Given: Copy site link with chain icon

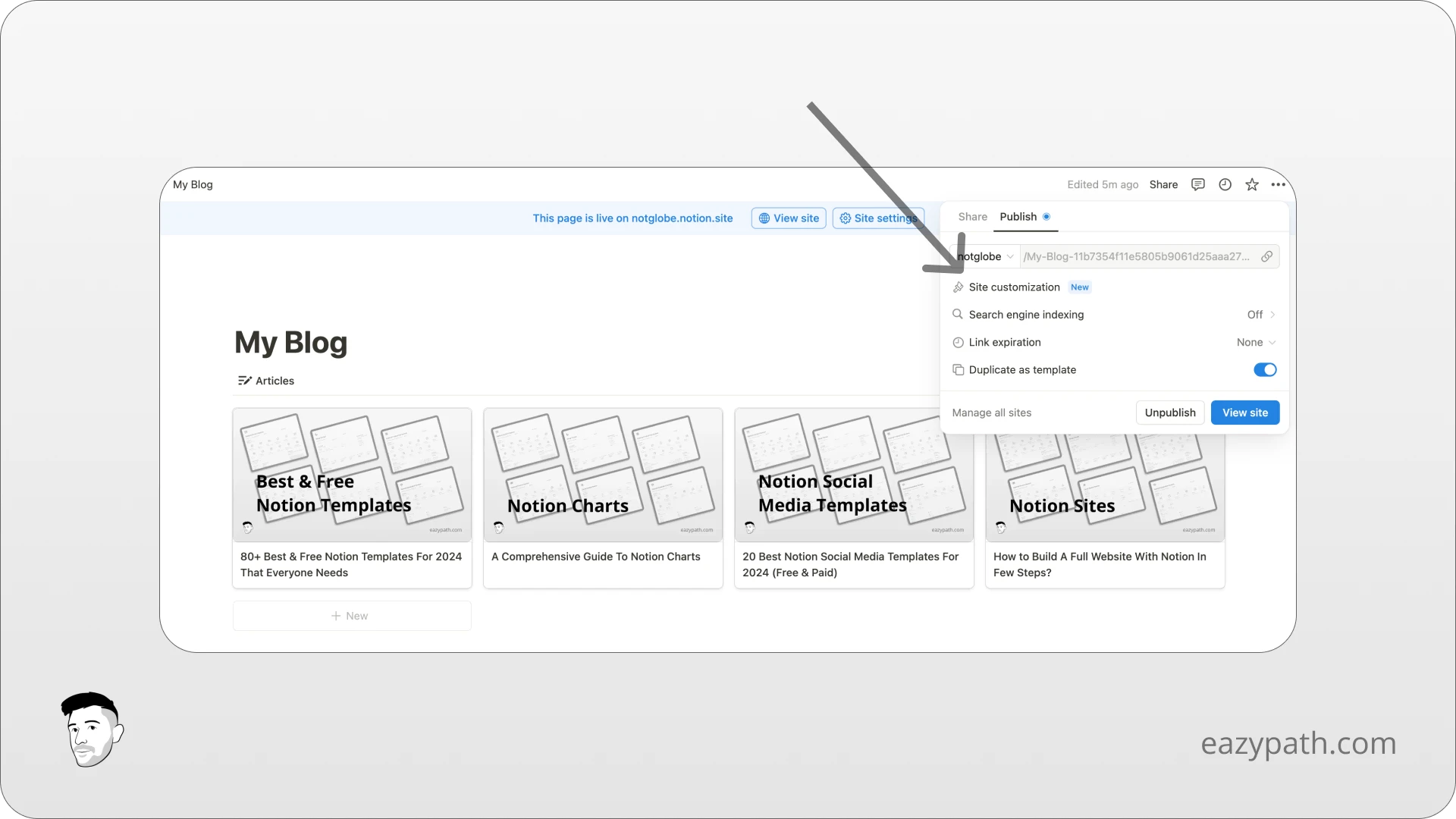Looking at the screenshot, I should [1266, 256].
